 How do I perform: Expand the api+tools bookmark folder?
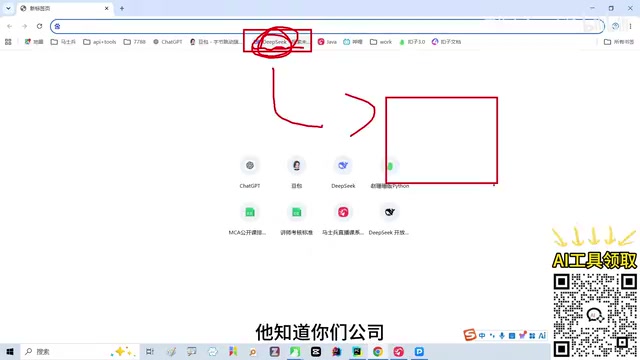point(100,42)
